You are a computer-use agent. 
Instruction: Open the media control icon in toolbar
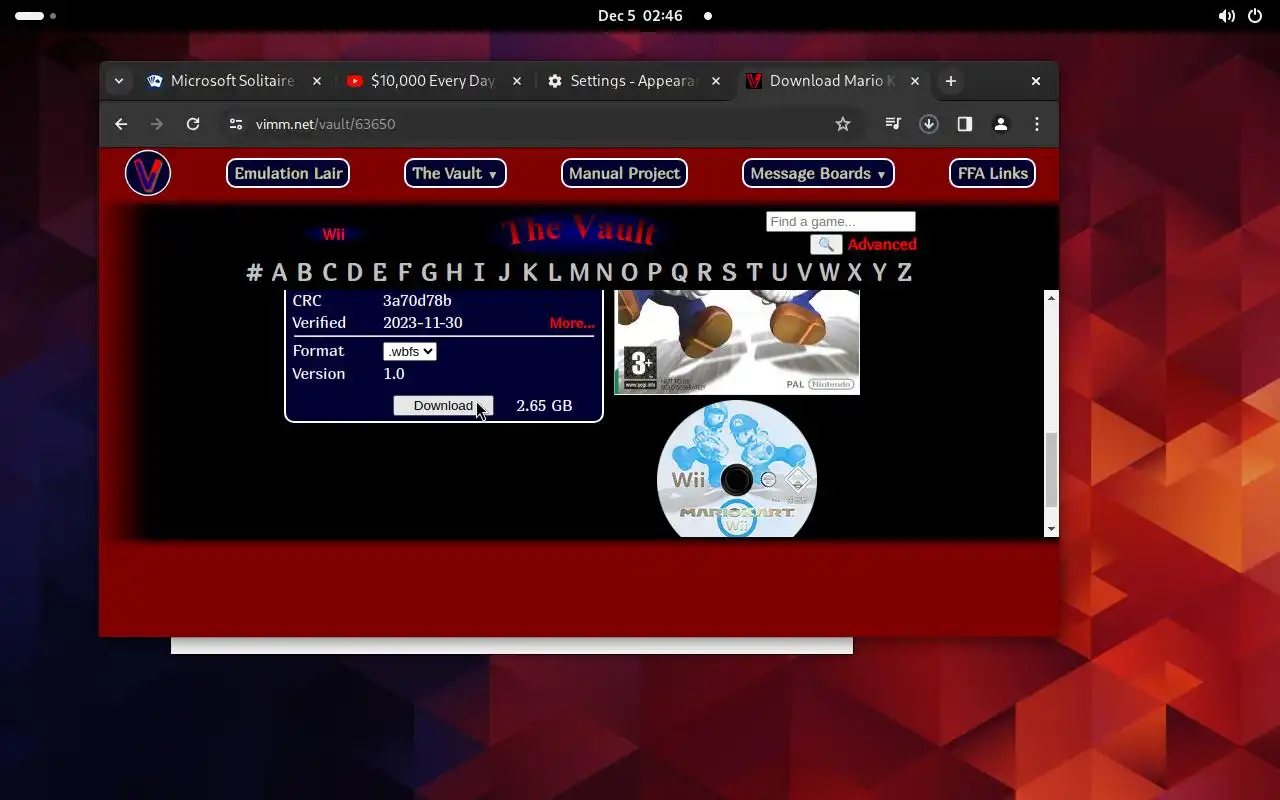click(893, 124)
